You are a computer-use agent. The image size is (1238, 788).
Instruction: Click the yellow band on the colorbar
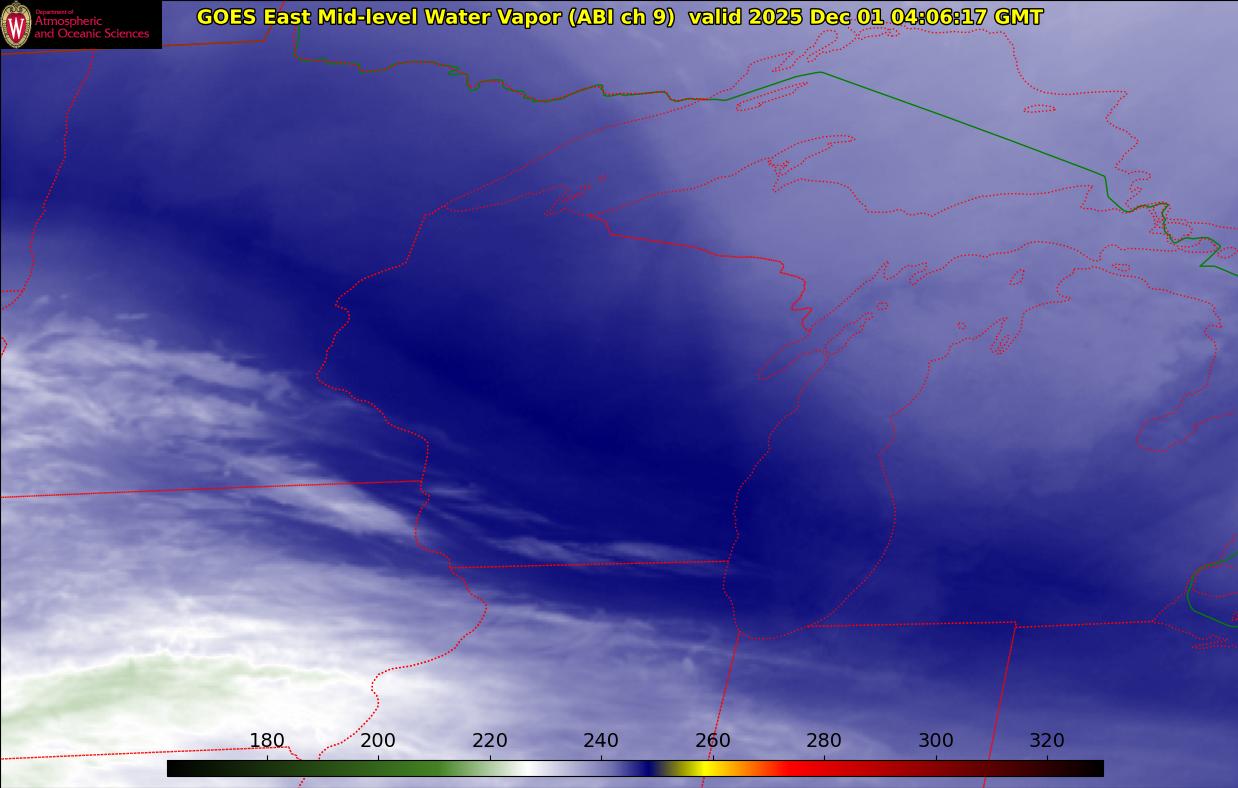tap(705, 768)
